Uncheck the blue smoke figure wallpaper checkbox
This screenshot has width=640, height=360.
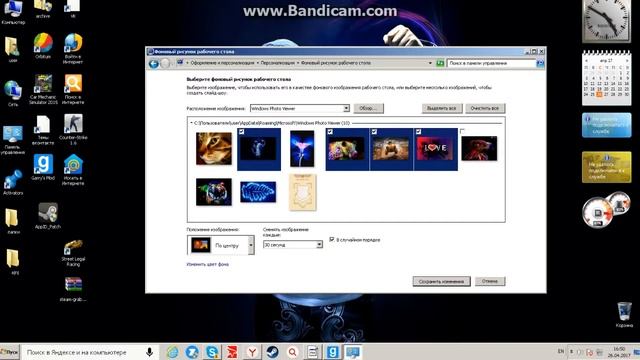tap(241, 131)
